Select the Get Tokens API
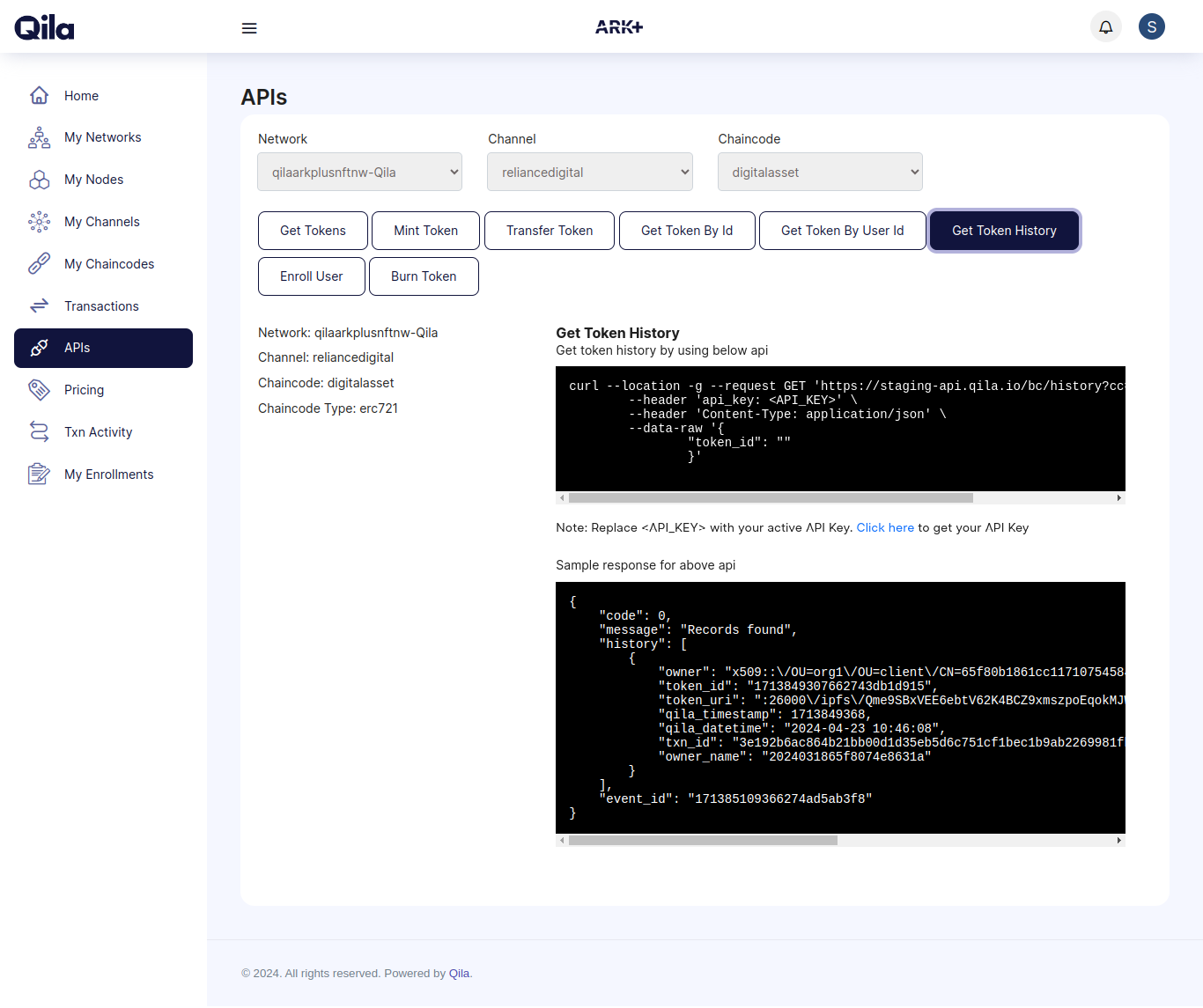1203x1008 pixels. (x=313, y=231)
